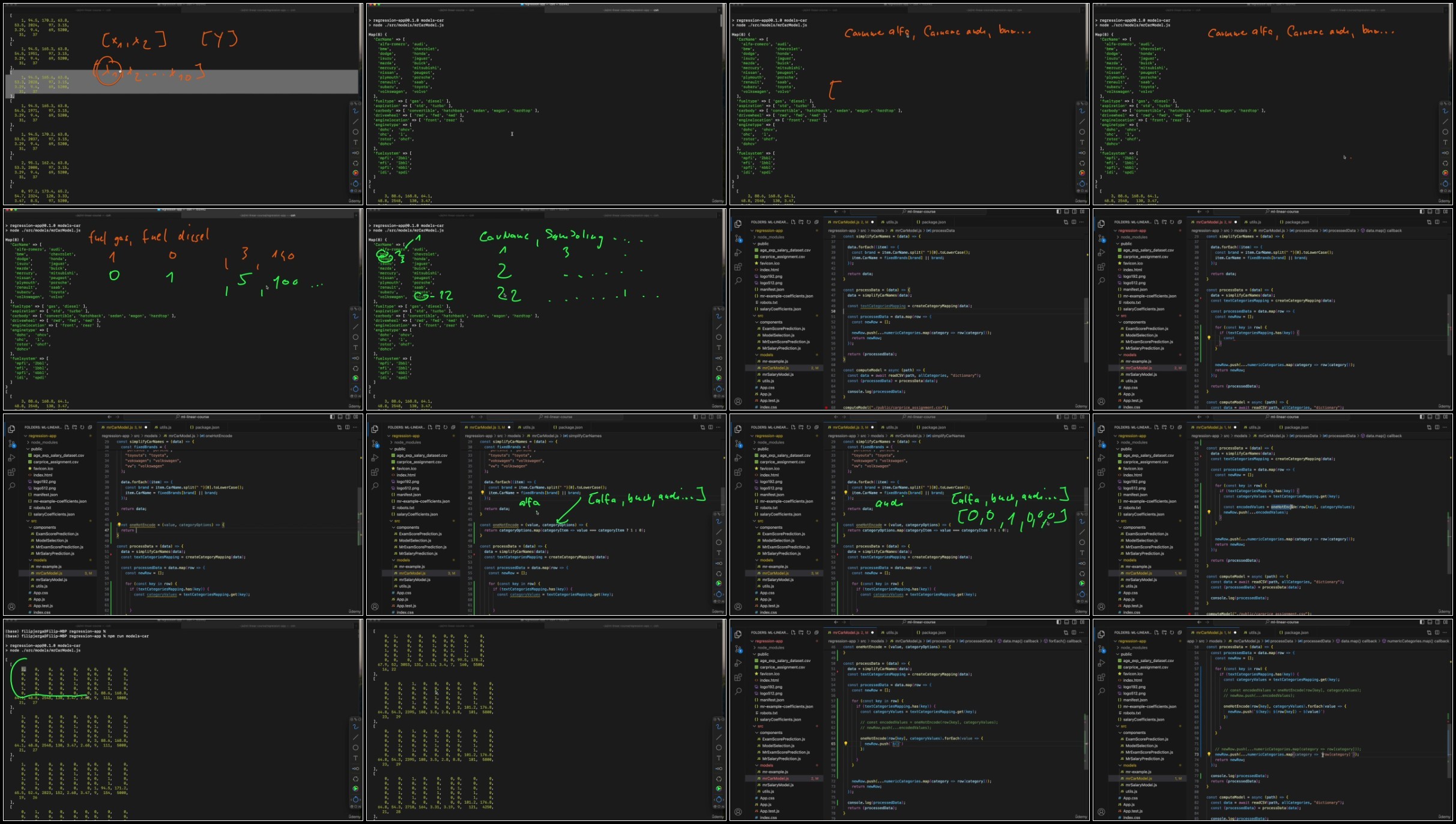Select circle shape tool in row 1, frame 3
1456x824 pixels.
tap(1082, 132)
